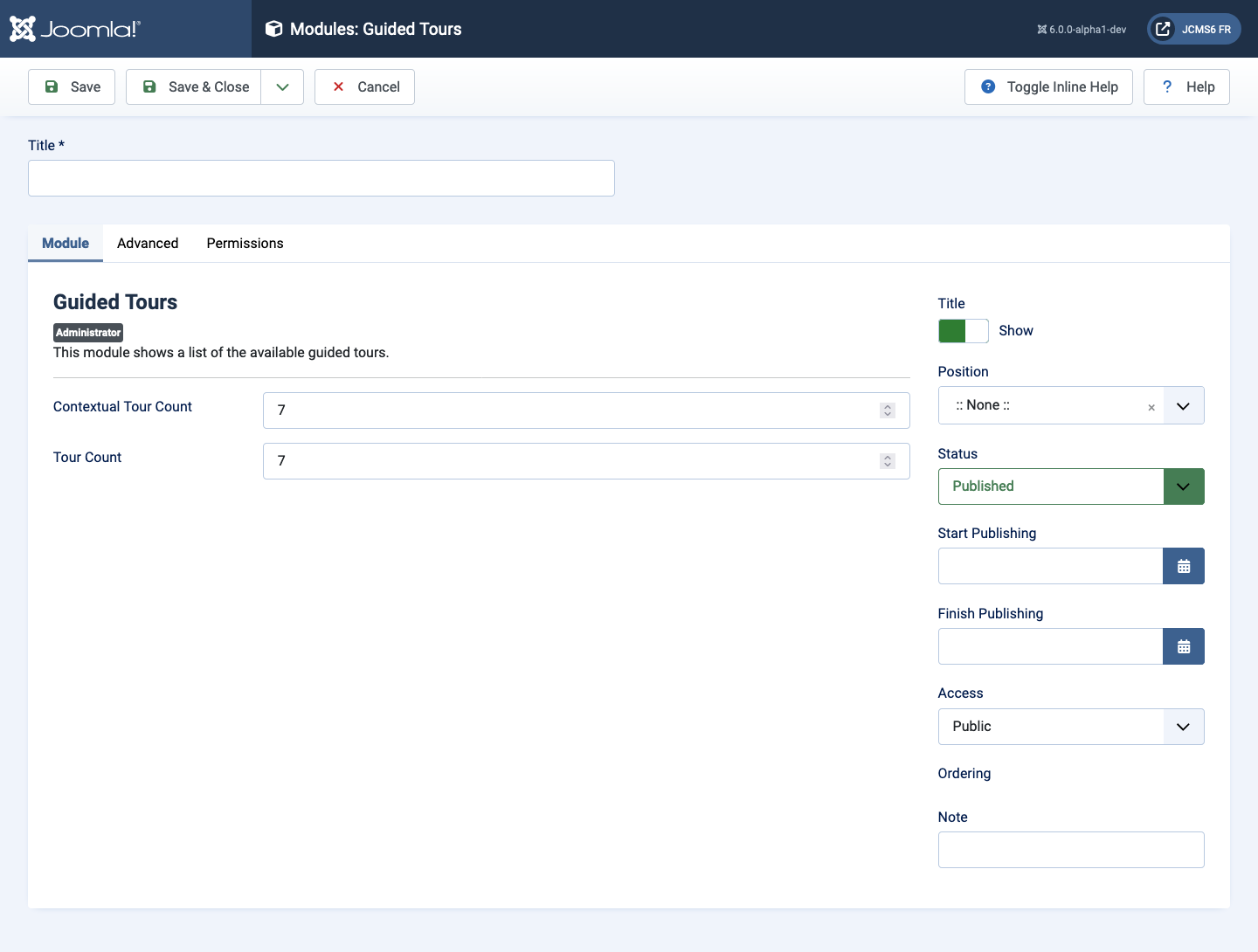Open the JCMS6 FR site link
Image resolution: width=1258 pixels, height=952 pixels.
1194,29
